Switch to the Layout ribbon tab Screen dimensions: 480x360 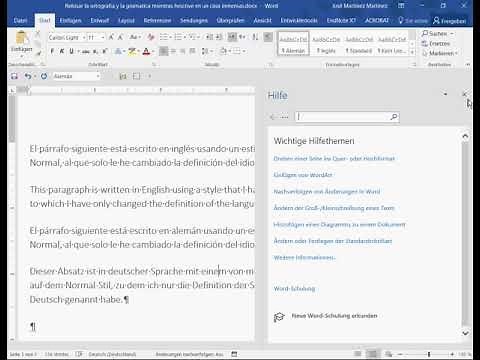(126, 21)
